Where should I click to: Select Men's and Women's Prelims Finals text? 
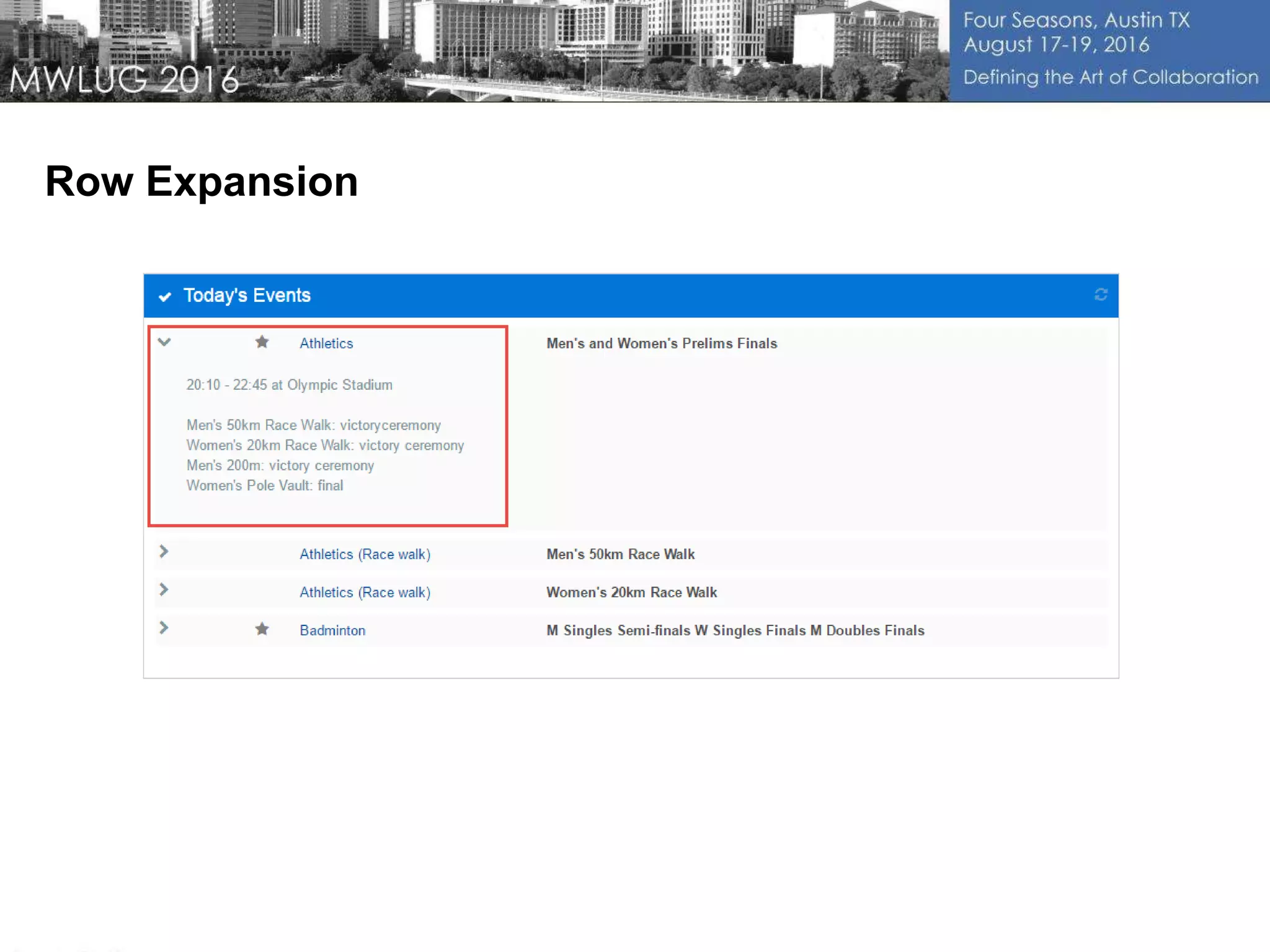[x=661, y=343]
